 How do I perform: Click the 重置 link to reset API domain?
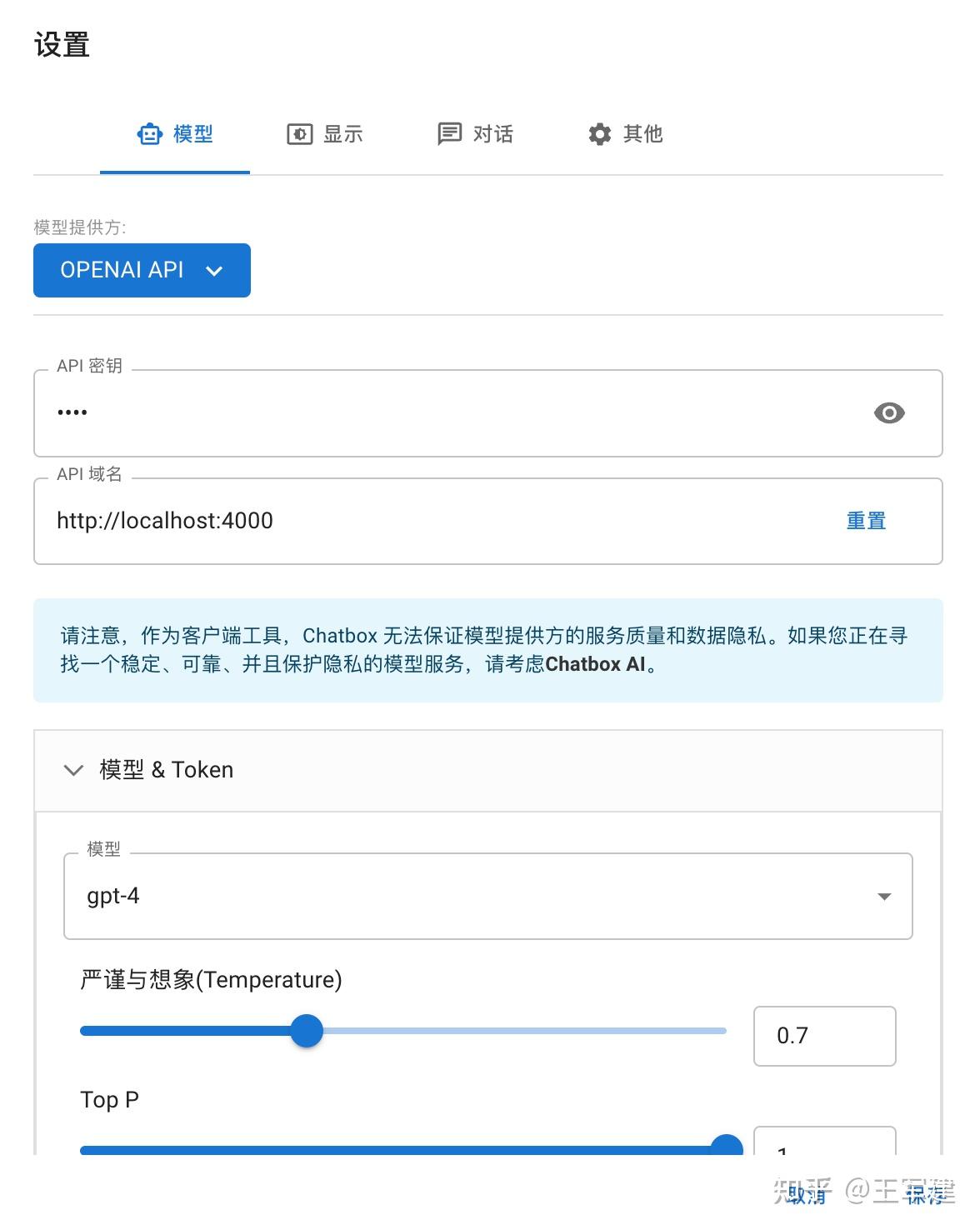pyautogui.click(x=866, y=520)
